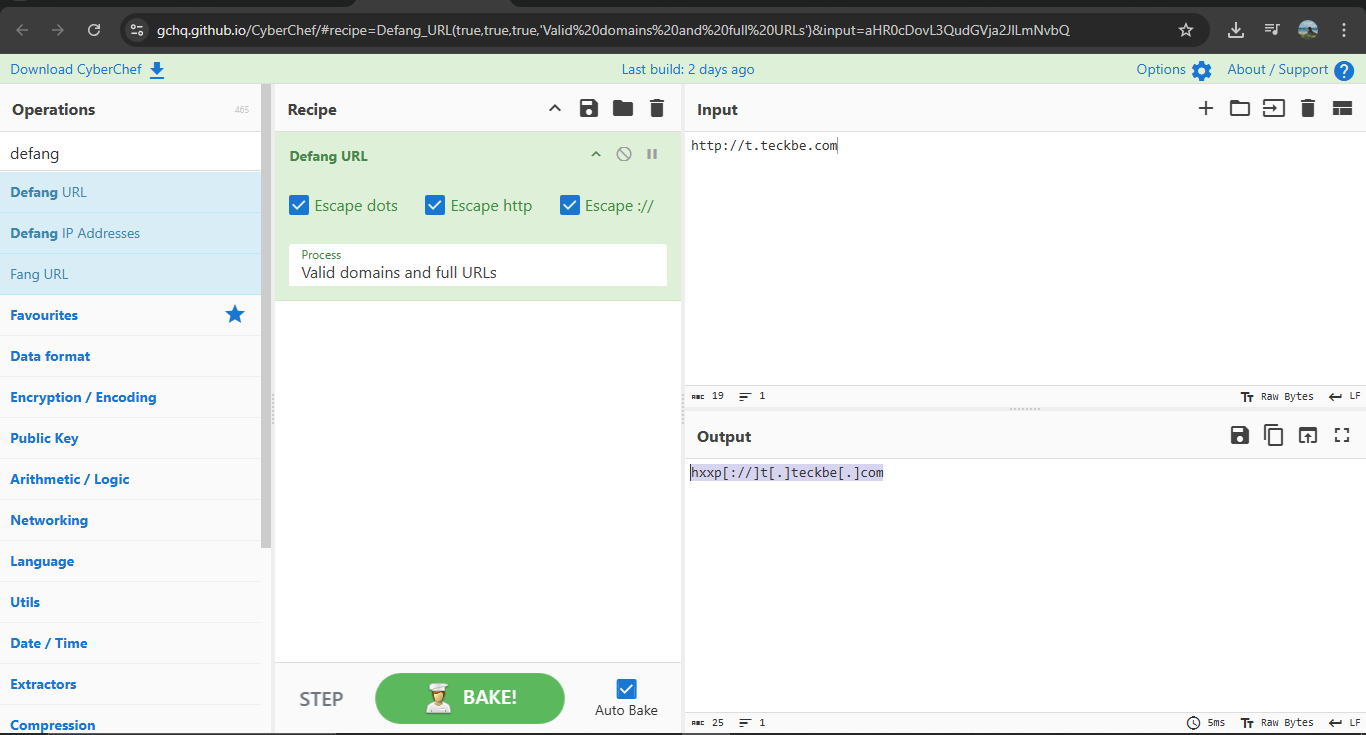
Task: Copy raw output to clipboard
Action: [1274, 435]
